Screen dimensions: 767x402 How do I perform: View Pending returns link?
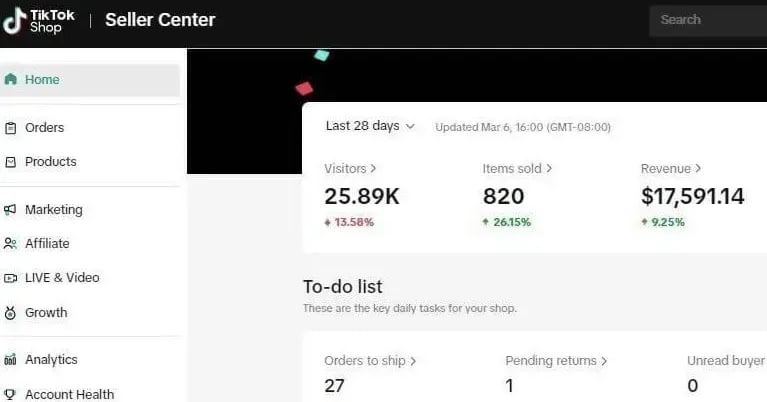556,361
